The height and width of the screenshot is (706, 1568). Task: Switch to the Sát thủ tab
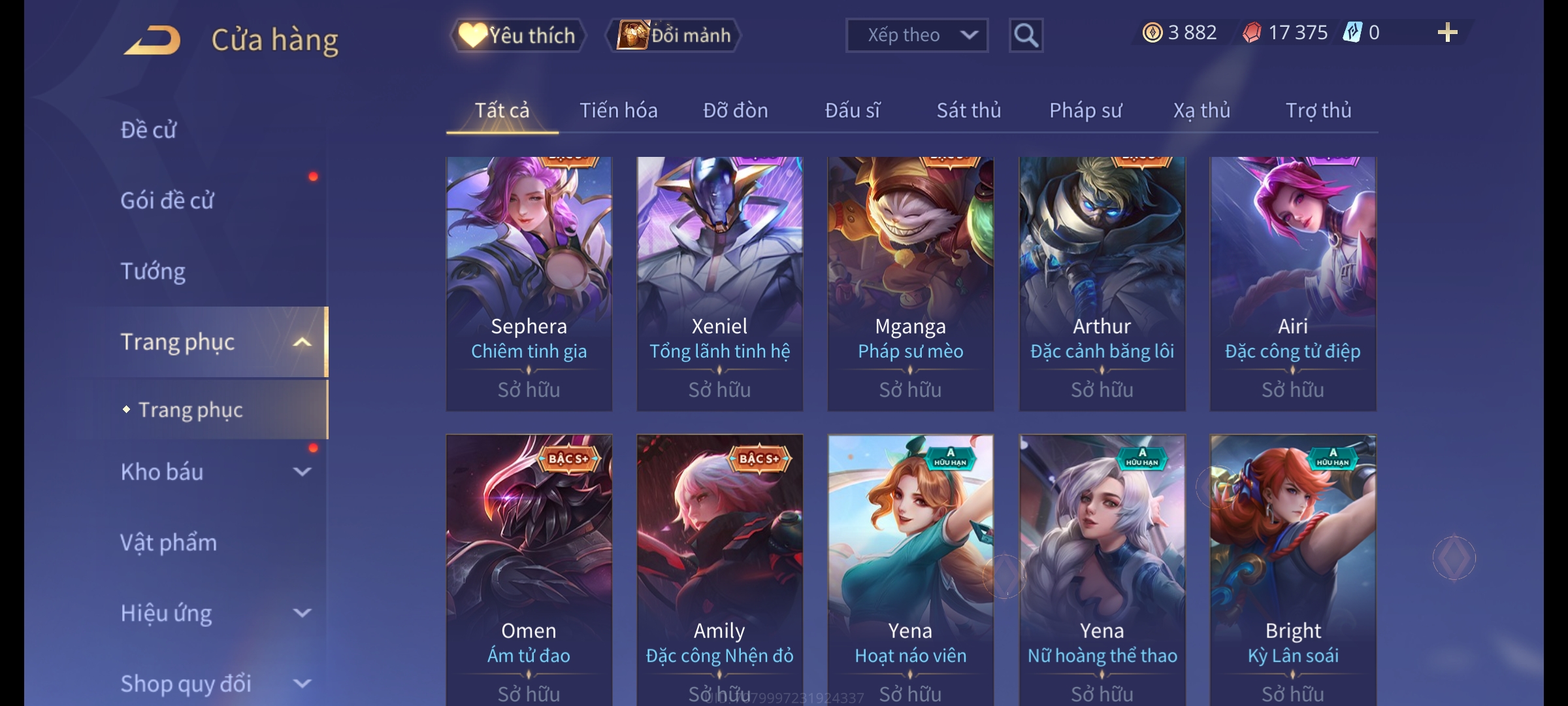[968, 110]
